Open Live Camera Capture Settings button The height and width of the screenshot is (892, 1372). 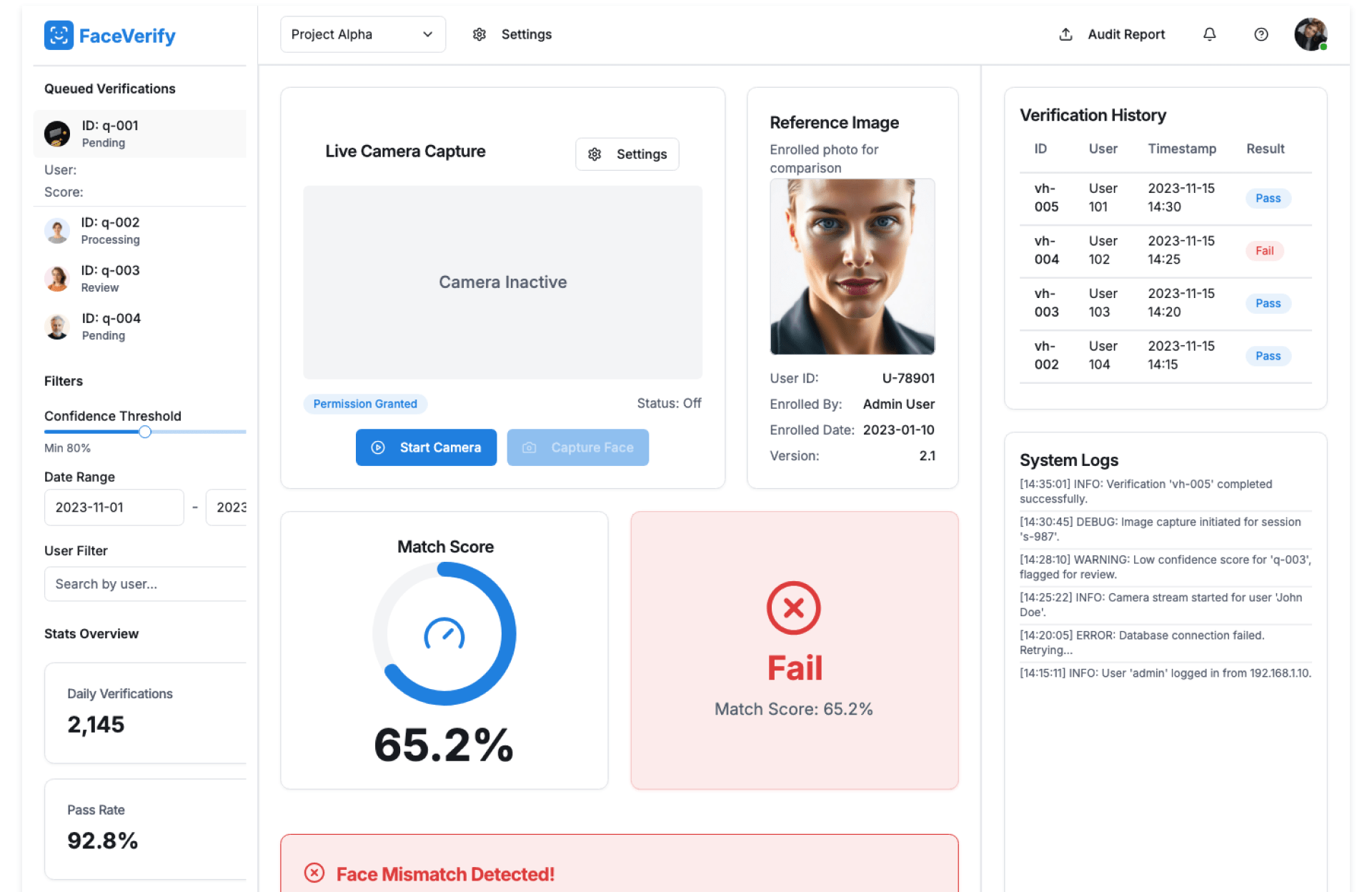[x=627, y=154]
